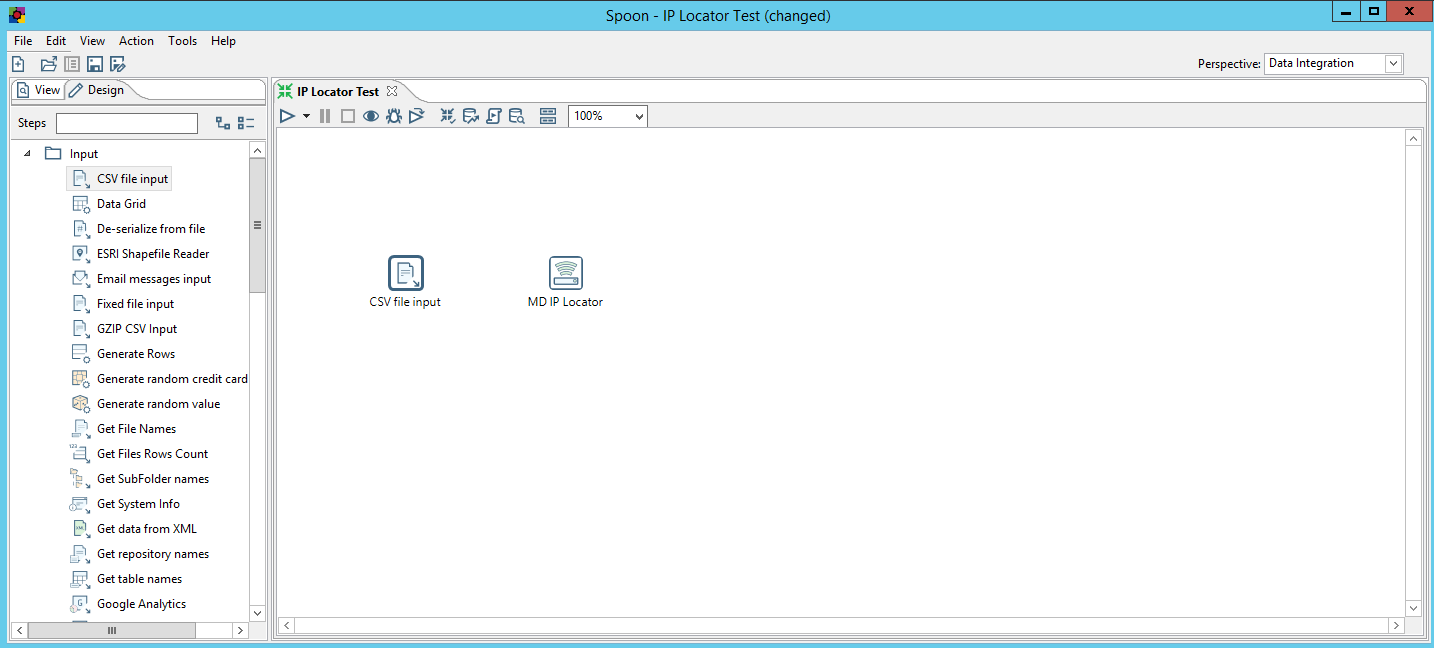Open the run options dropdown arrow
Screen dimensions: 1434x648
(306, 116)
